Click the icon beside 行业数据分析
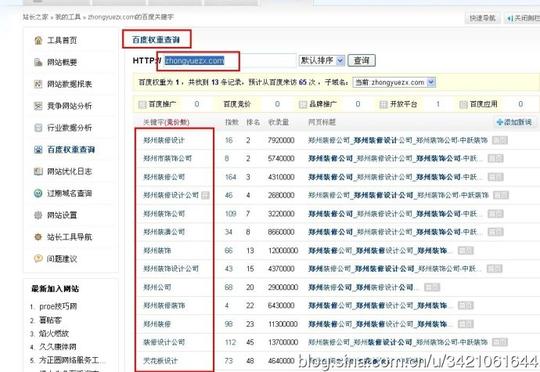Viewport: 540px width, 372px height. [x=38, y=128]
